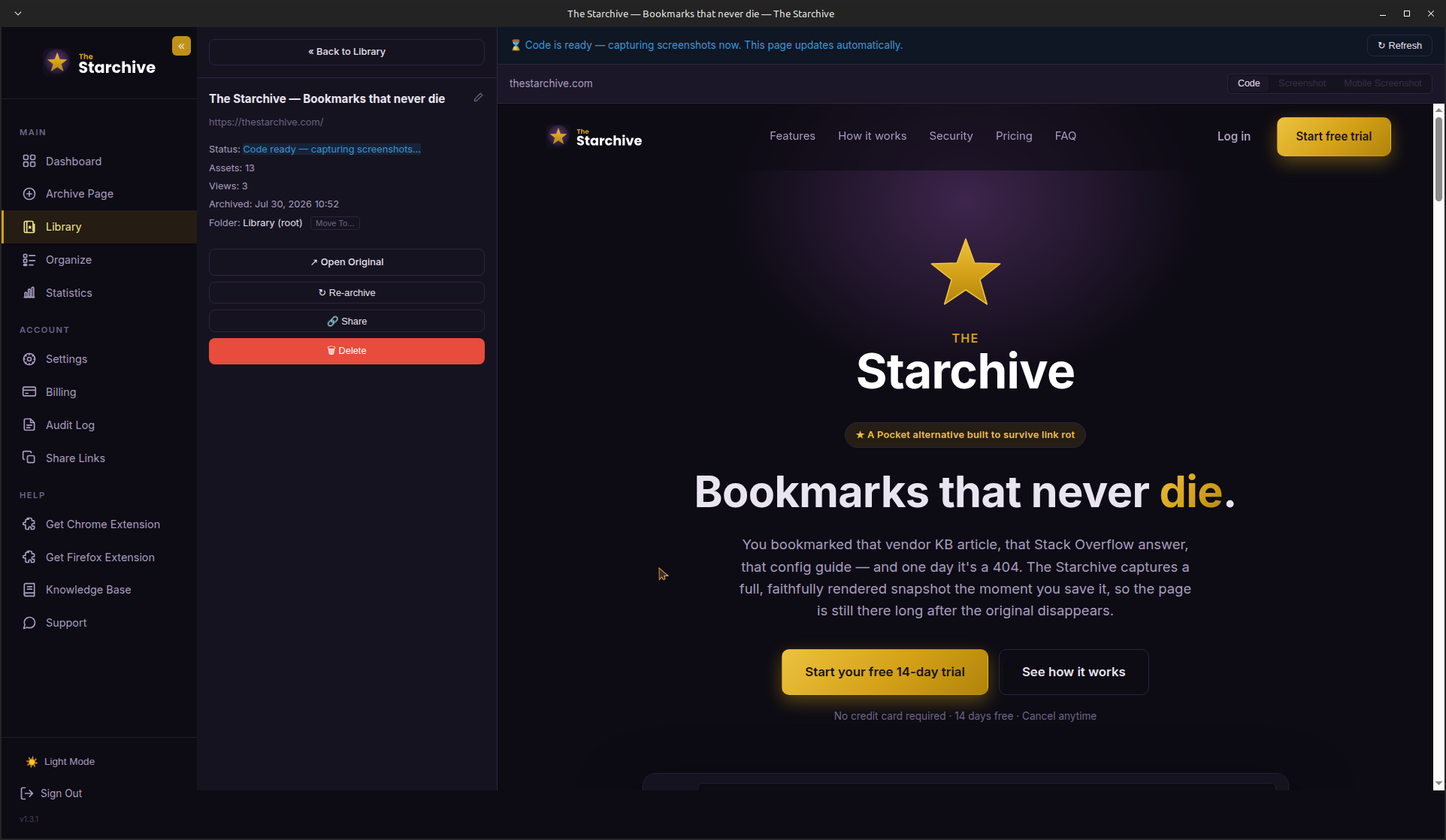The height and width of the screenshot is (840, 1446).
Task: Go Back to Library
Action: (x=346, y=52)
